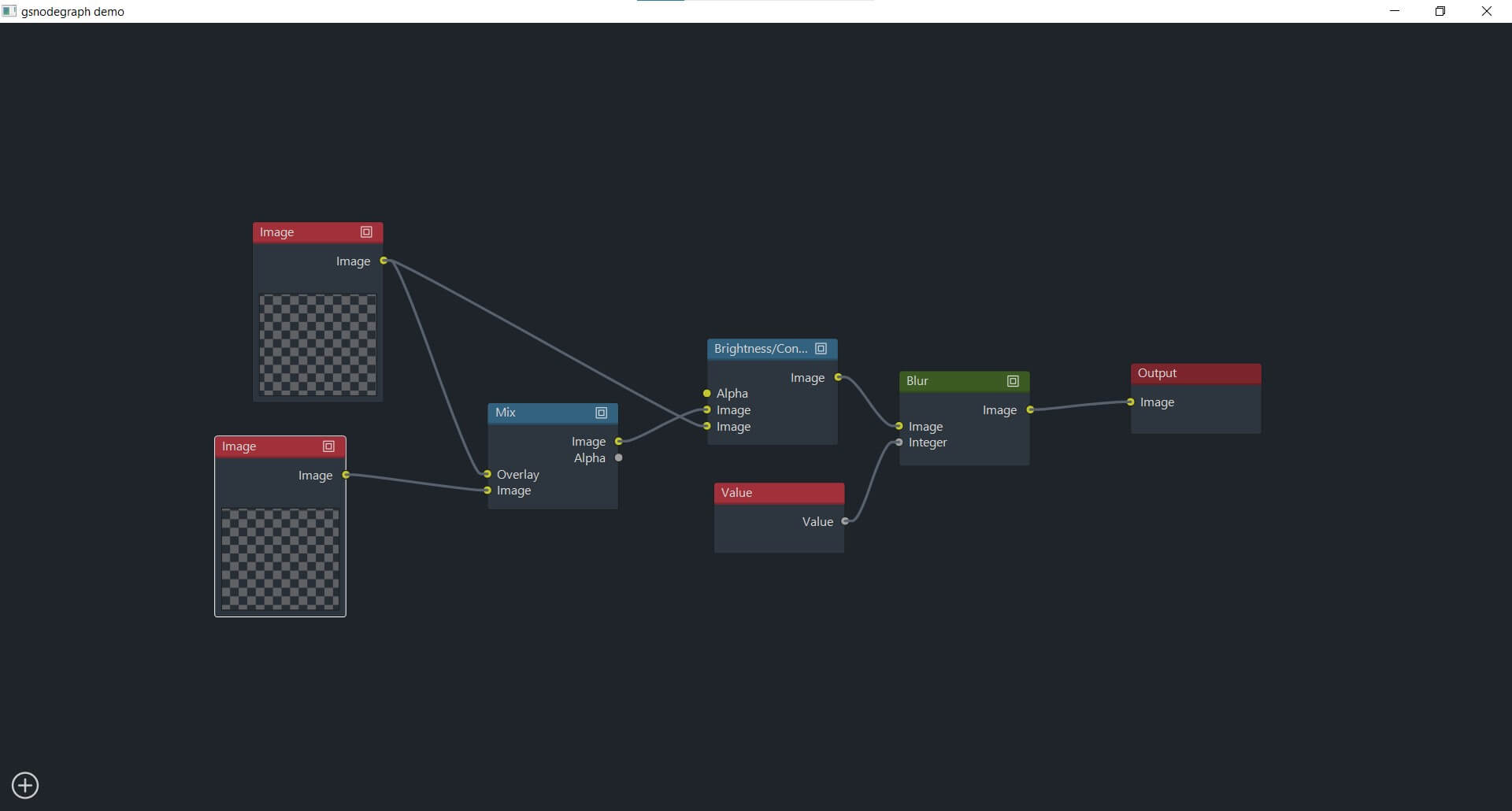Click the Brightness/Contrast Image output socket
The height and width of the screenshot is (811, 1512).
click(x=838, y=377)
